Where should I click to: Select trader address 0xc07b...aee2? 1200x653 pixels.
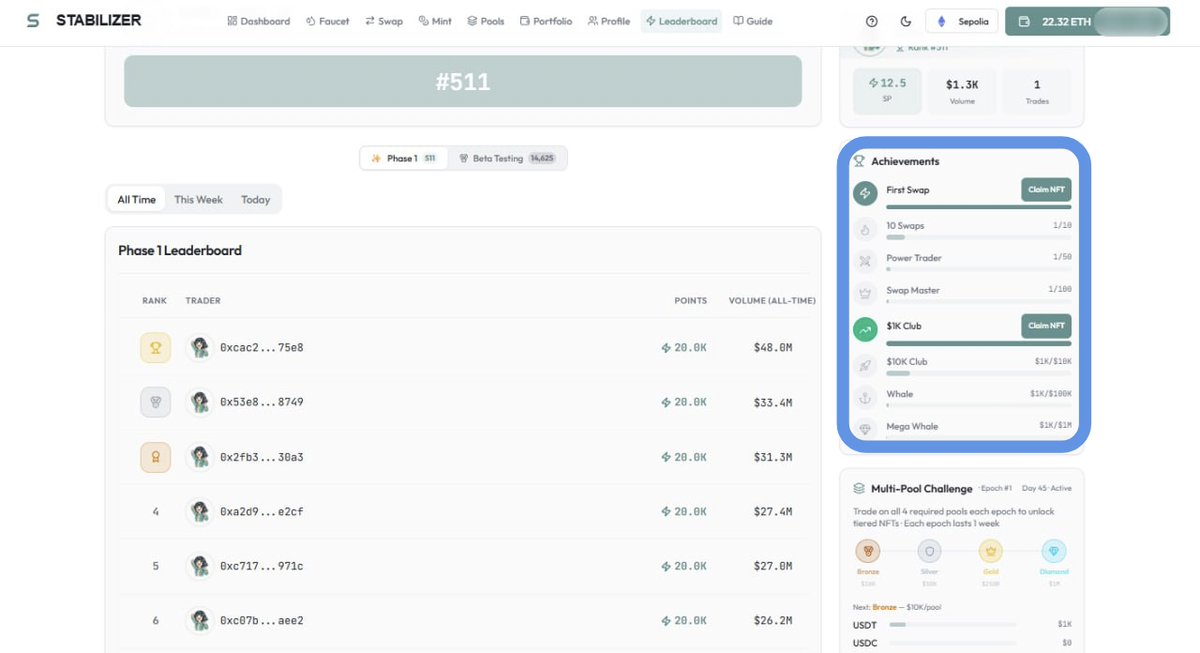[x=261, y=620]
